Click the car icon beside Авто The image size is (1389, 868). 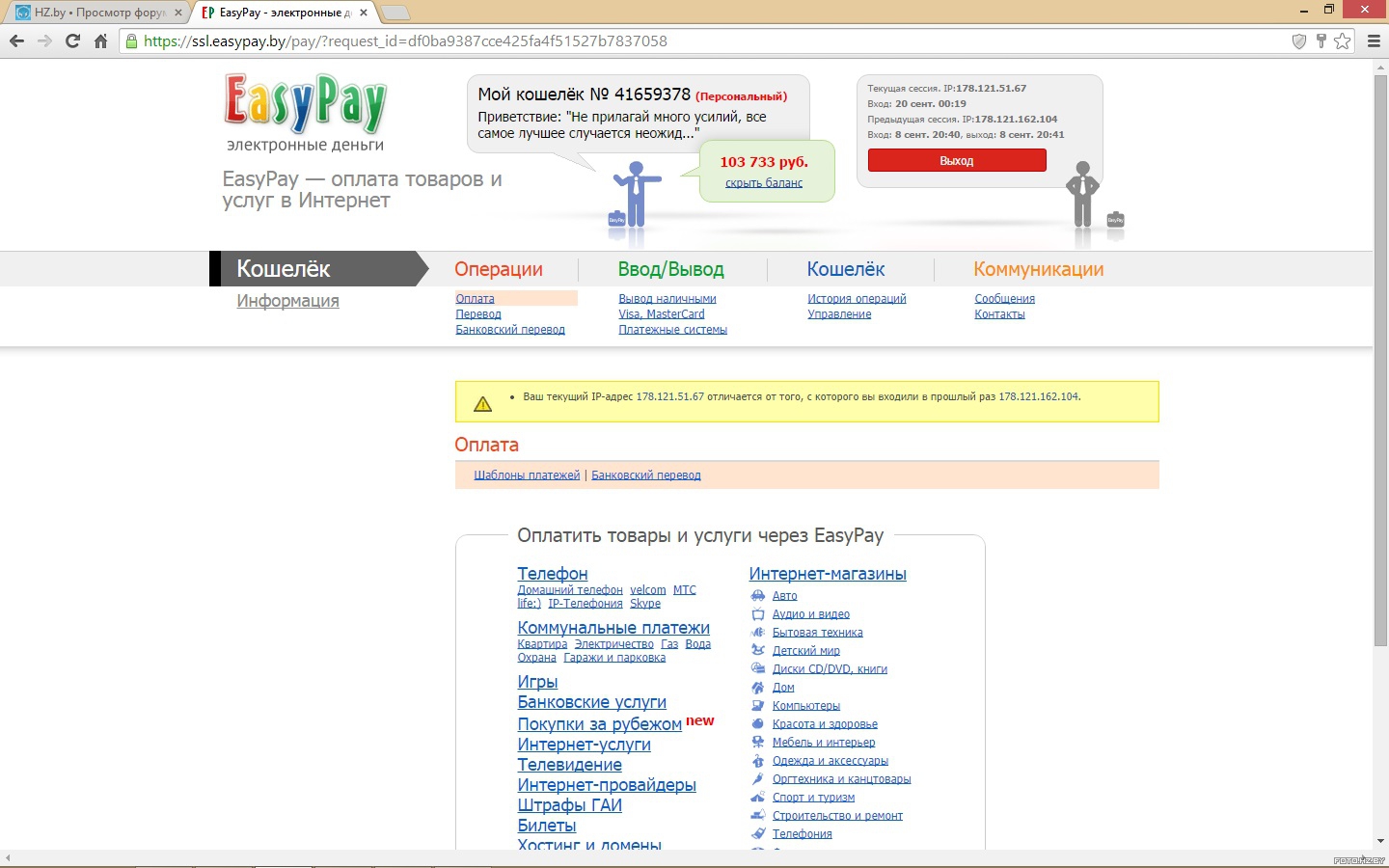point(758,596)
